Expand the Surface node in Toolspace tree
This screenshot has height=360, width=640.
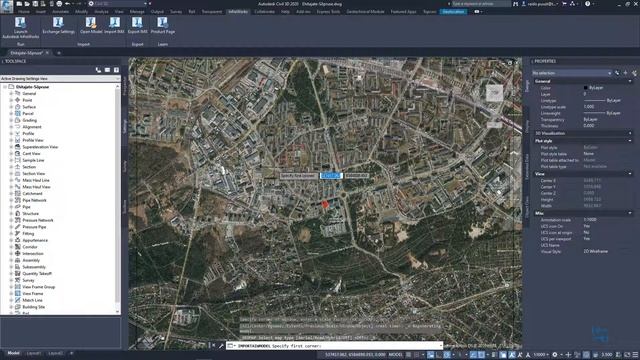coord(11,107)
